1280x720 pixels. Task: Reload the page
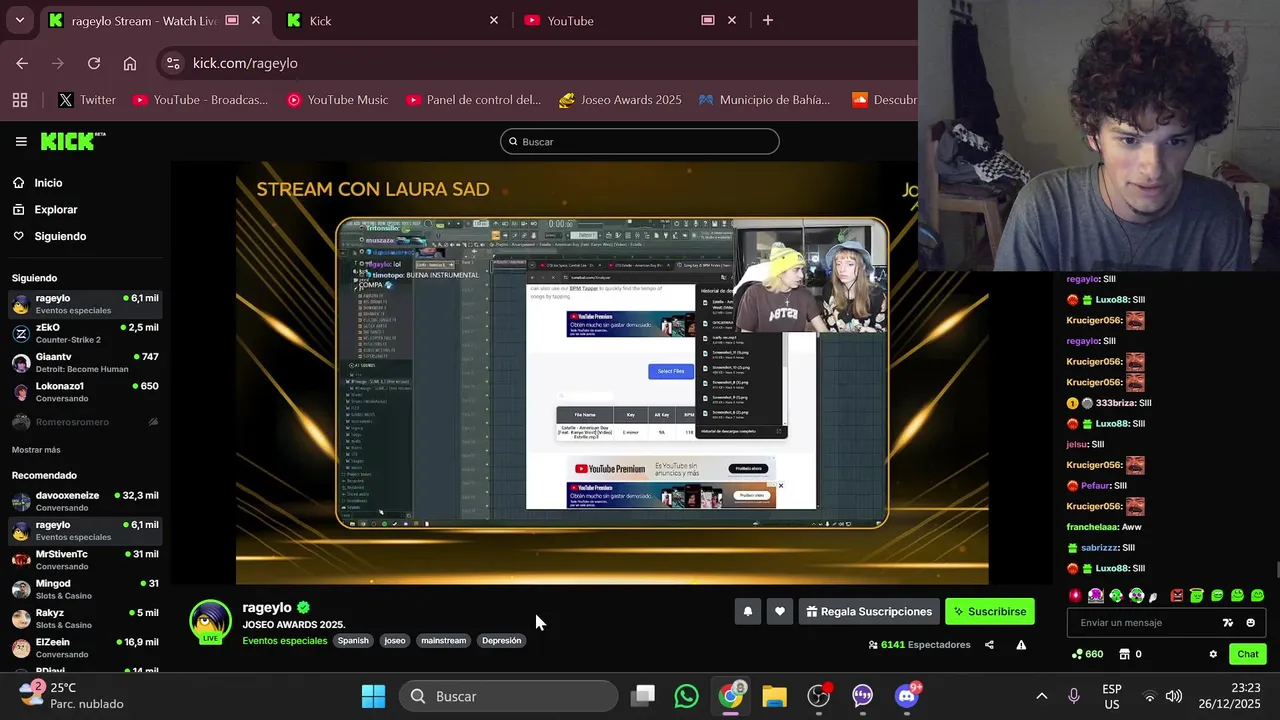click(94, 63)
